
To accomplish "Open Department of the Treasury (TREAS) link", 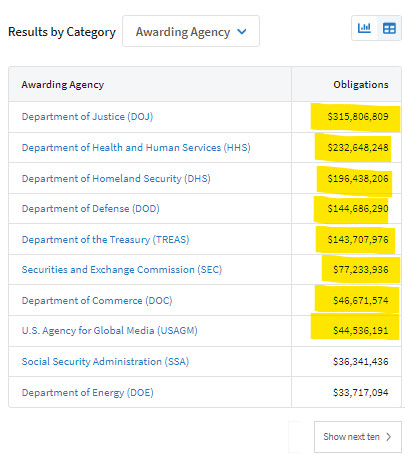I will 105,240.
